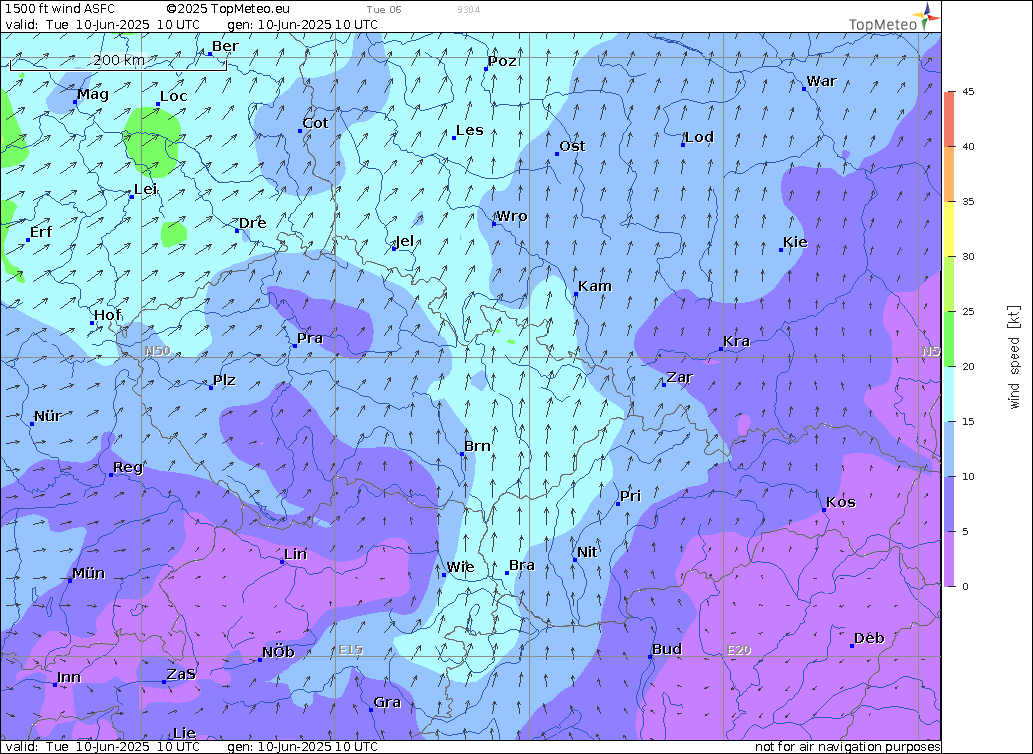The image size is (1033, 754).
Task: Click the 'Lin' city label
Action: click(296, 554)
